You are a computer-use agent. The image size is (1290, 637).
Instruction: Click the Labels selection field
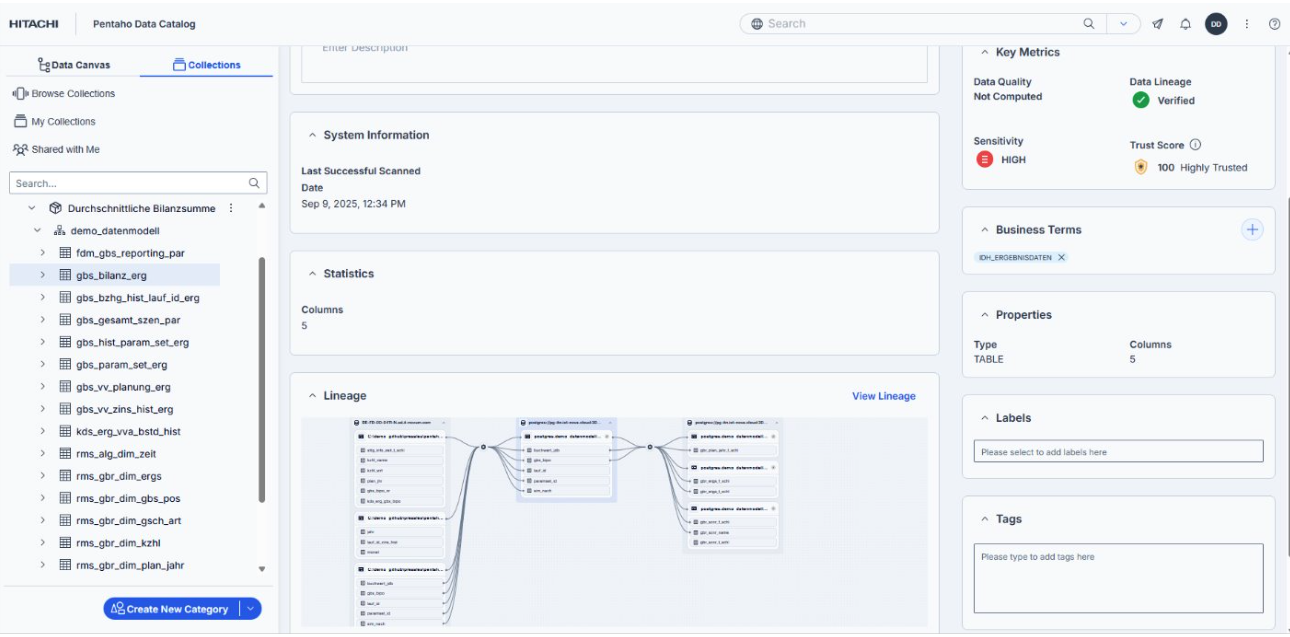[1117, 452]
